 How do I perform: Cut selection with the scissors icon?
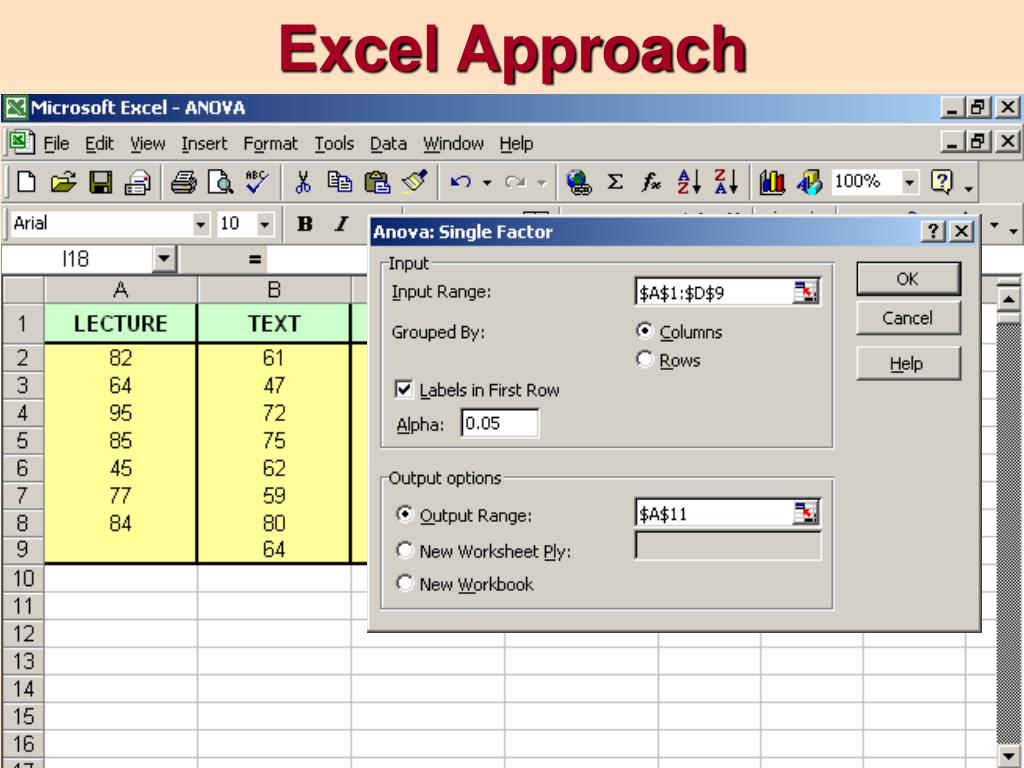303,182
